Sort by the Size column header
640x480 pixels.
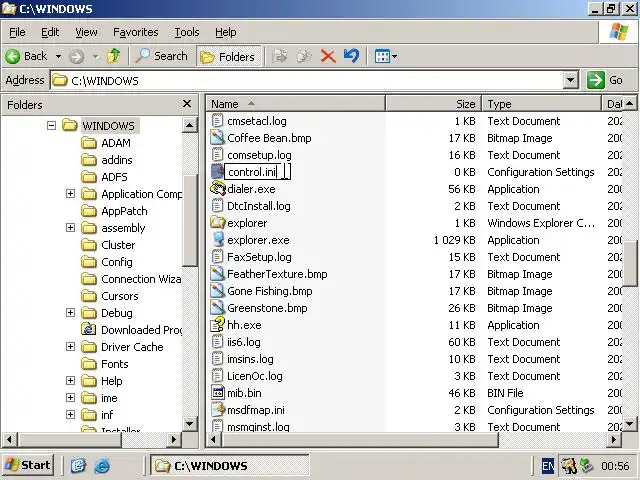[x=433, y=104]
